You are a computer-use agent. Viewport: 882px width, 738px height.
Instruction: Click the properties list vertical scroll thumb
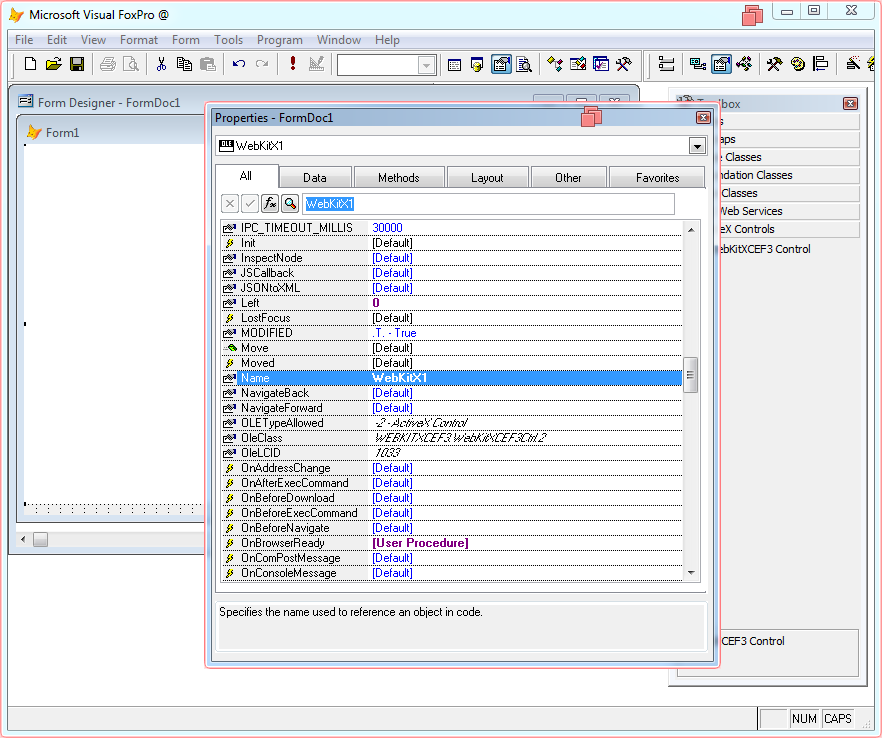(x=691, y=375)
